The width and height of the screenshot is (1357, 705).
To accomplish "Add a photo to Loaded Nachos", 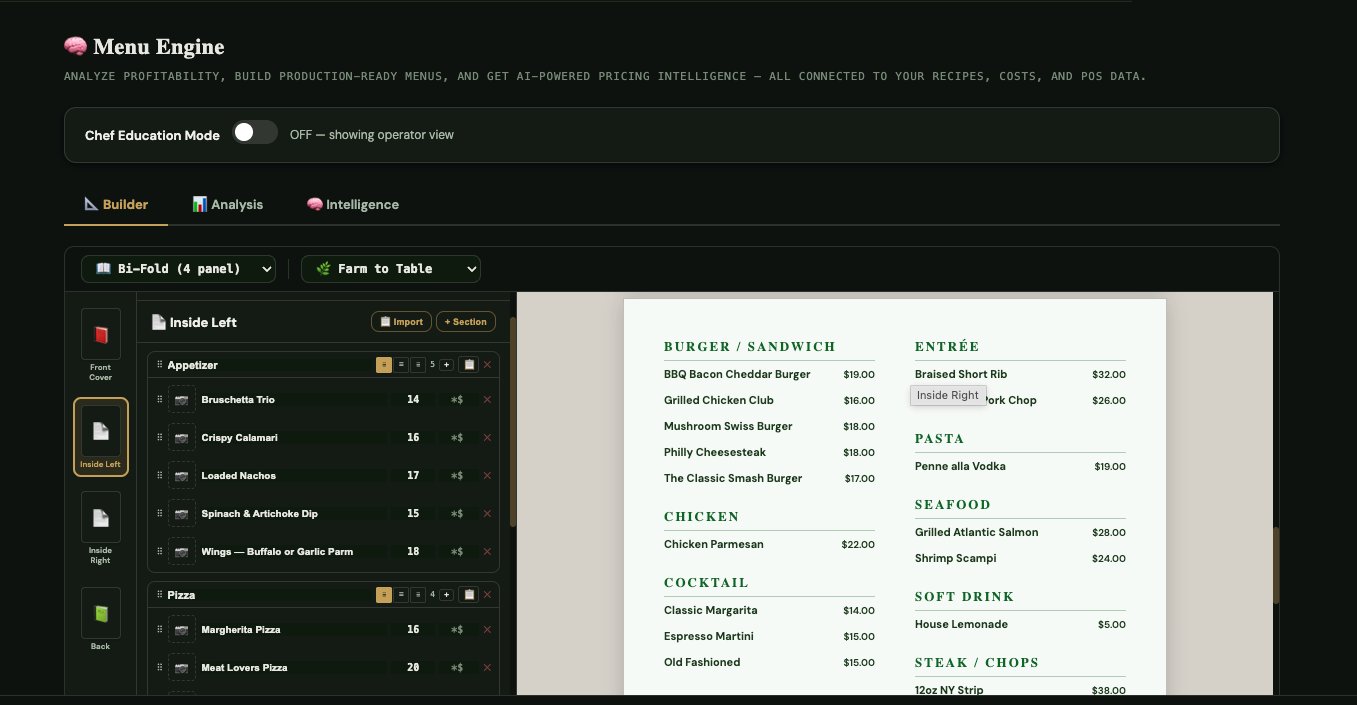I will pyautogui.click(x=182, y=476).
